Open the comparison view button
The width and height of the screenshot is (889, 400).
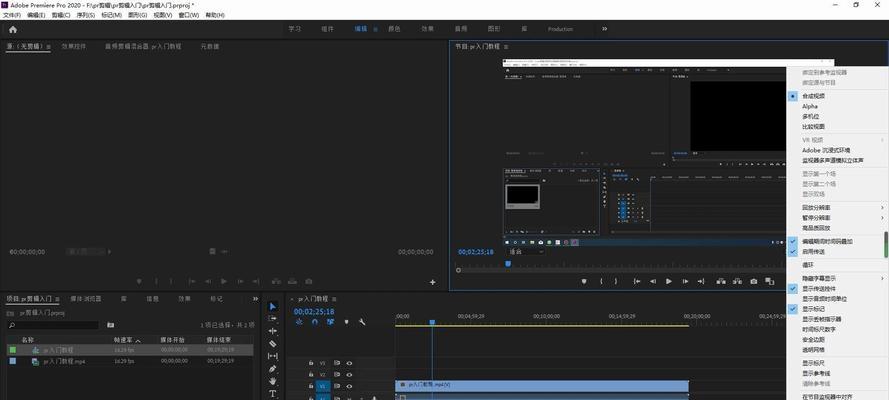(769, 281)
